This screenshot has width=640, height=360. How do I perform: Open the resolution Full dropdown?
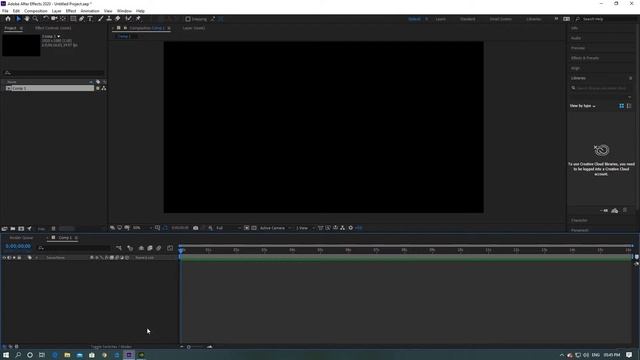pos(228,228)
